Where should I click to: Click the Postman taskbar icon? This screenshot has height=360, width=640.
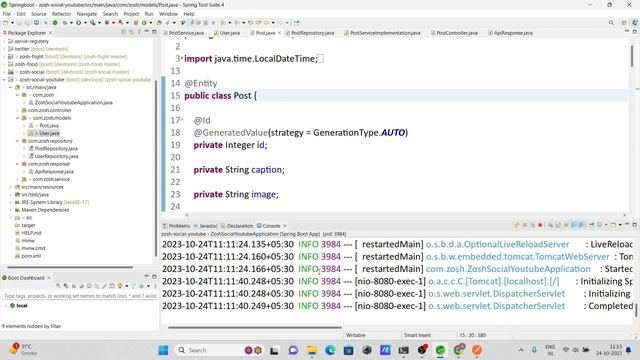477,350
